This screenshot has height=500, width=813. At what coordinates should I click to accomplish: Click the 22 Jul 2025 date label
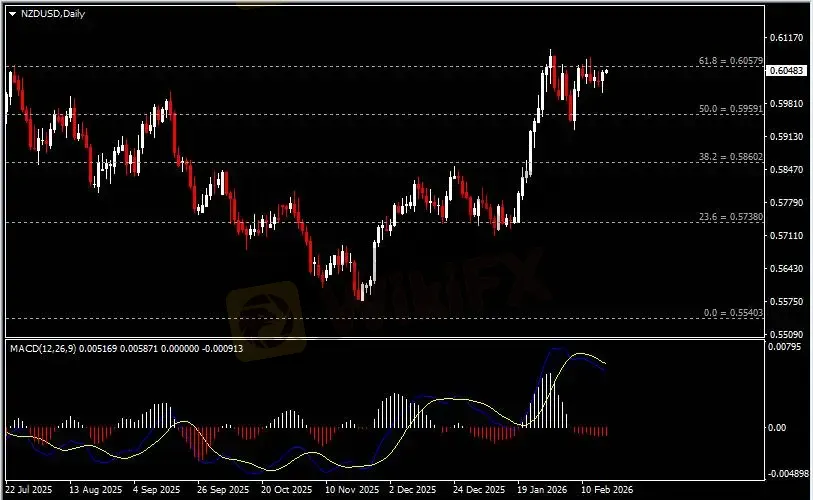[29, 489]
